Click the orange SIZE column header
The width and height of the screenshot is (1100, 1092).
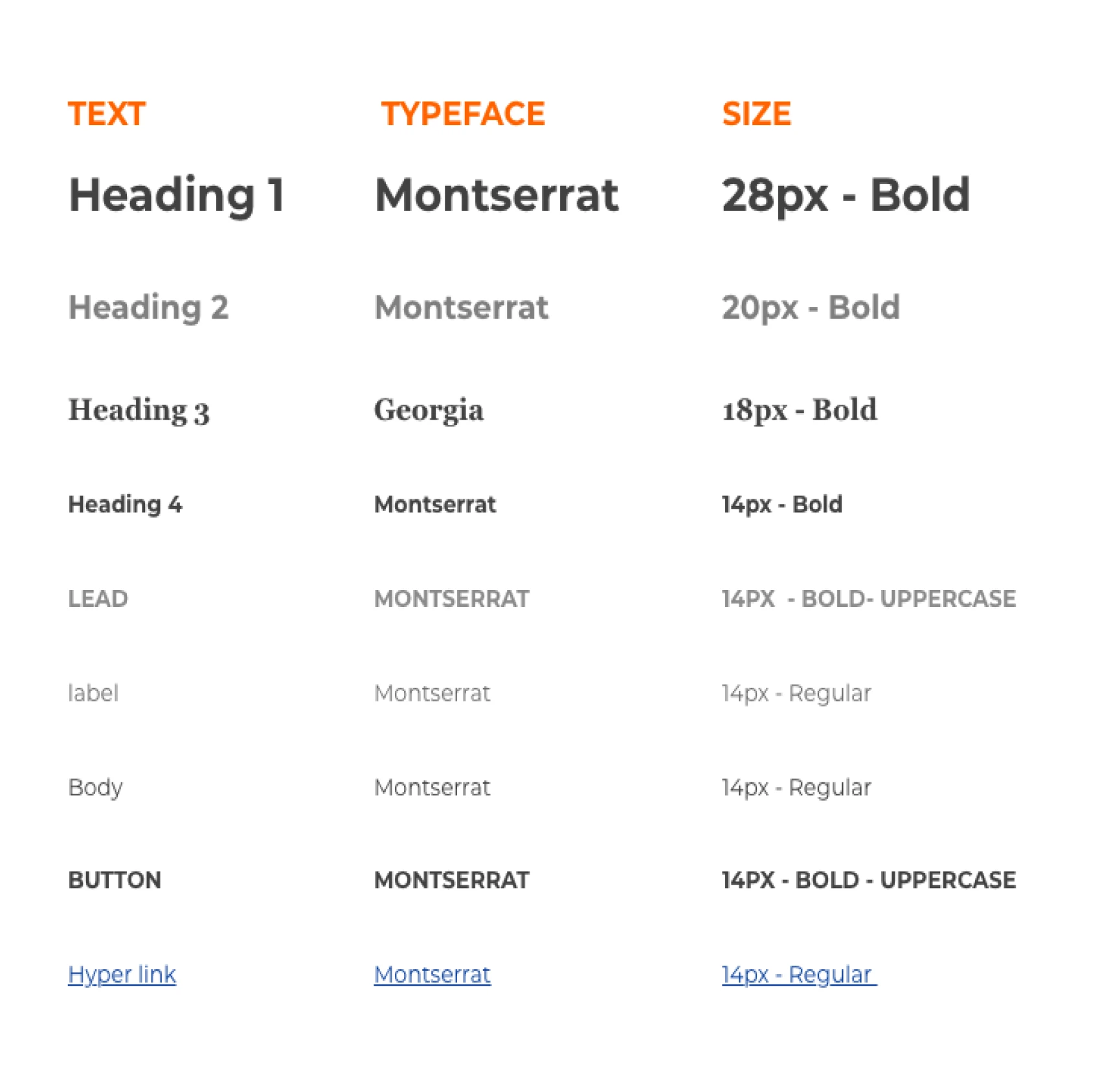(756, 114)
